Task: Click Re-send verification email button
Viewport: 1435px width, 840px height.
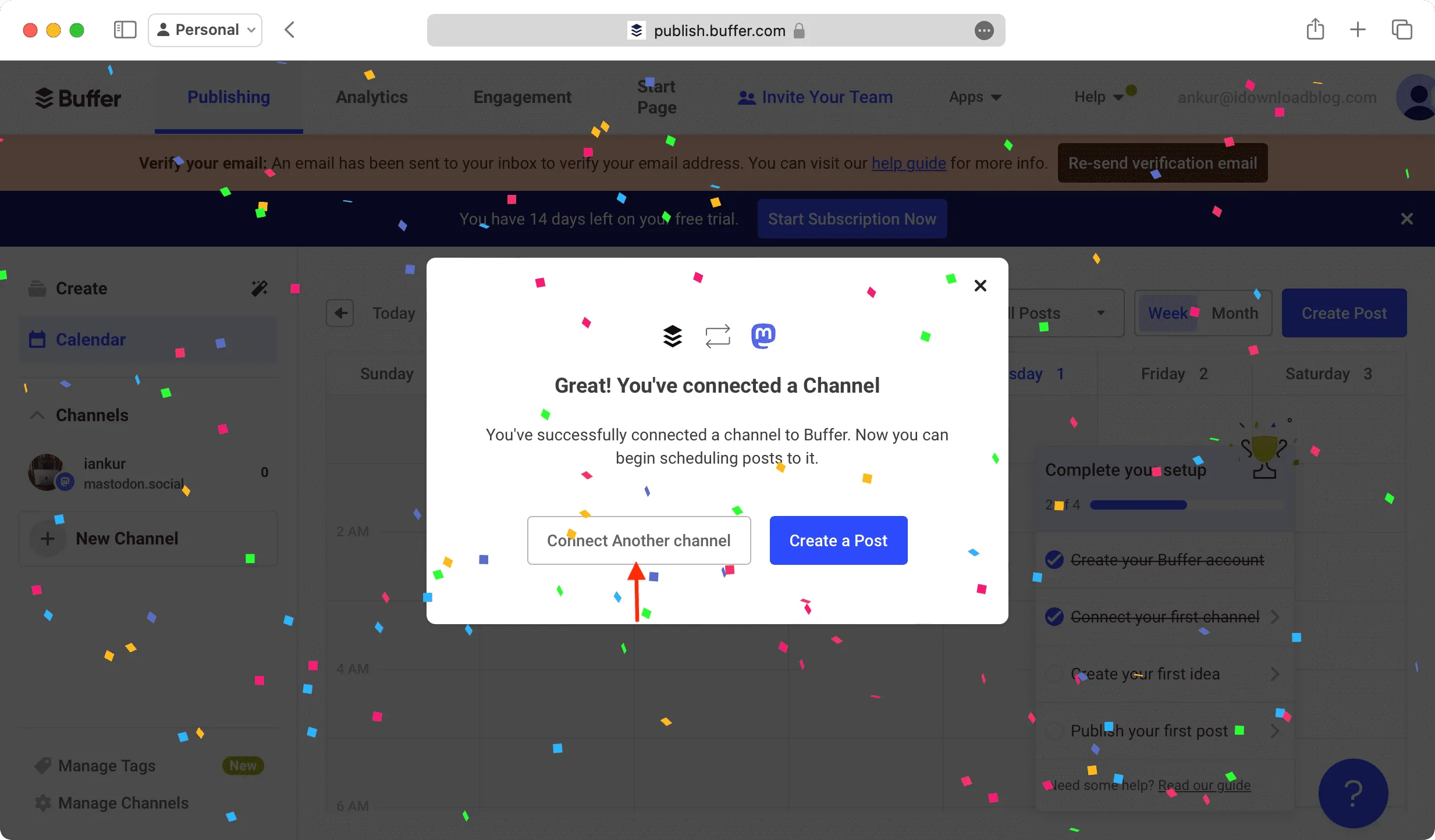Action: (1163, 163)
